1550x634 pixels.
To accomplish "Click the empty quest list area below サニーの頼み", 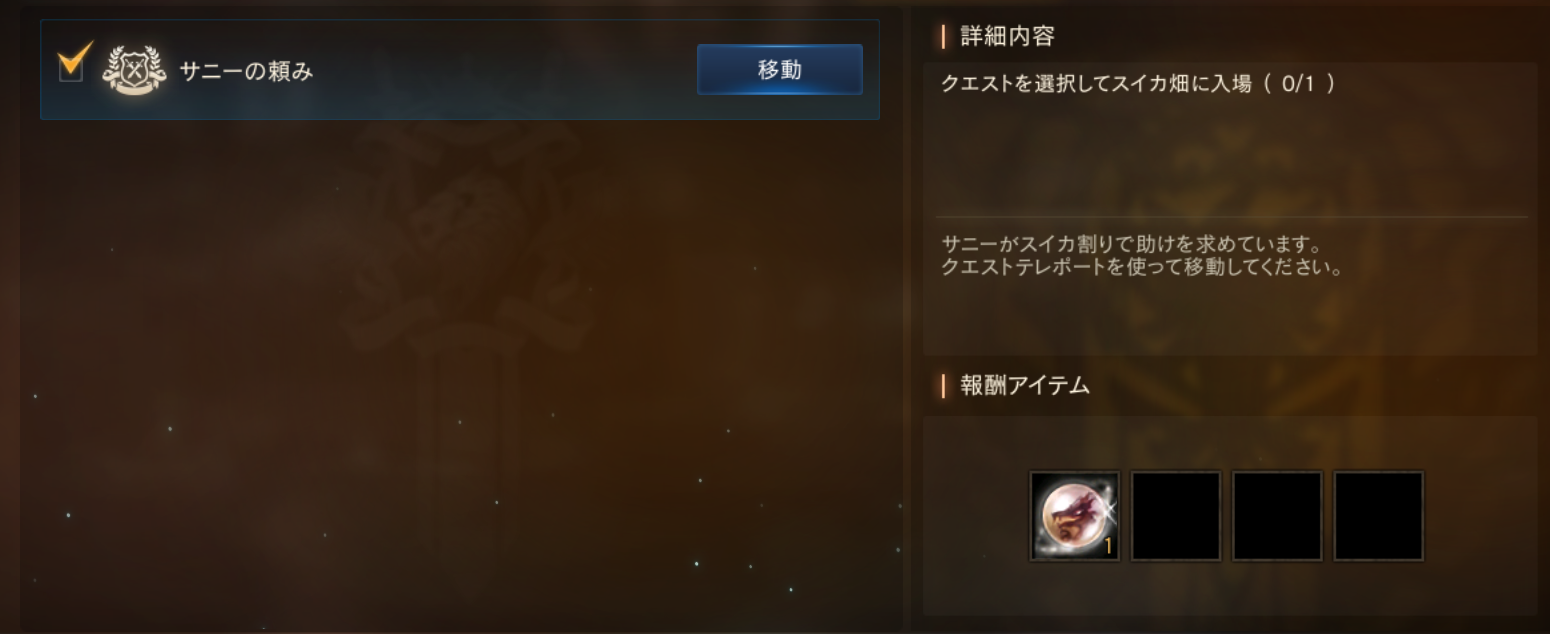I will pyautogui.click(x=460, y=370).
